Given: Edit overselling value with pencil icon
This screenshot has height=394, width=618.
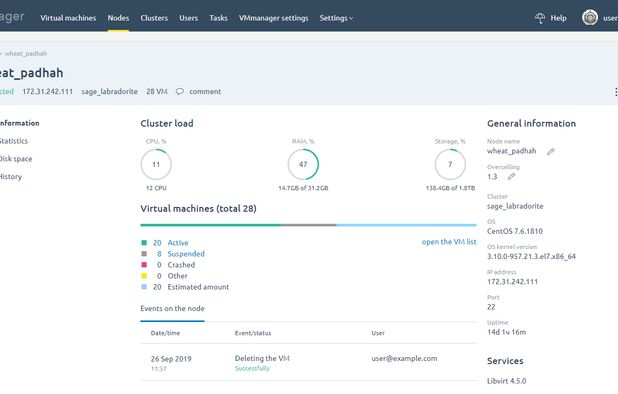Looking at the screenshot, I should click(511, 177).
